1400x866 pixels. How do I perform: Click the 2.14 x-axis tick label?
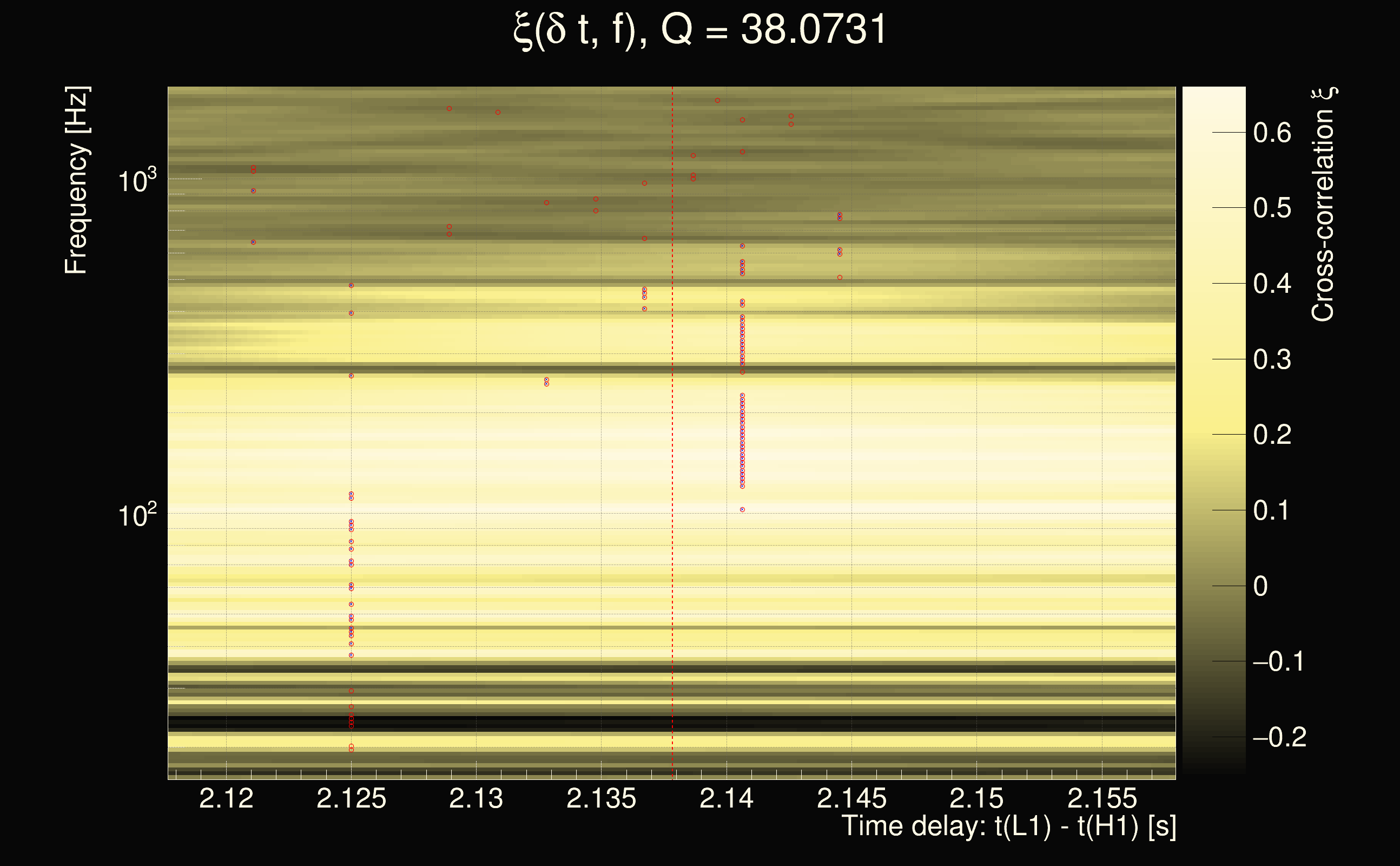pos(727,798)
